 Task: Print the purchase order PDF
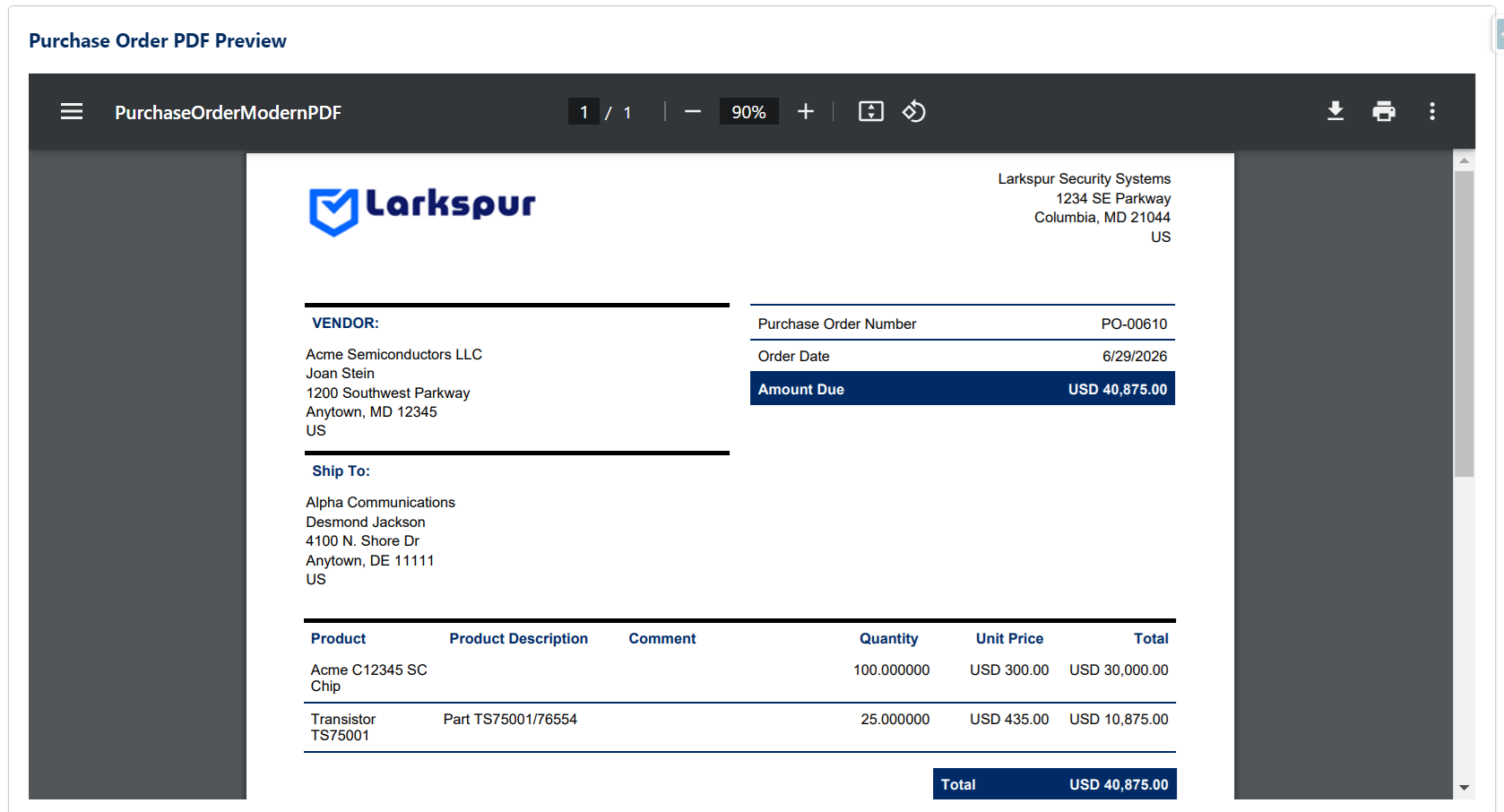pos(1384,111)
